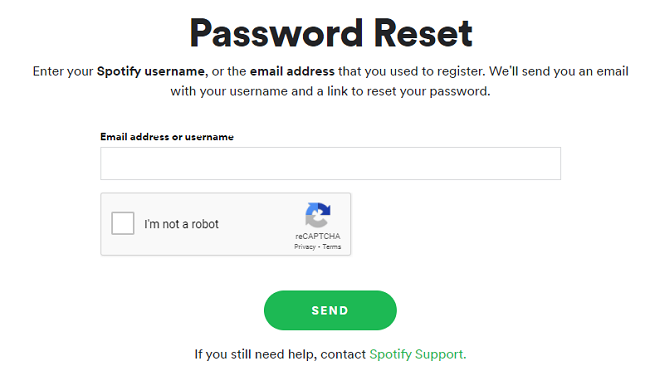Click the that you used to register phrase
Image resolution: width=650 pixels, height=366 pixels.
click(x=411, y=71)
